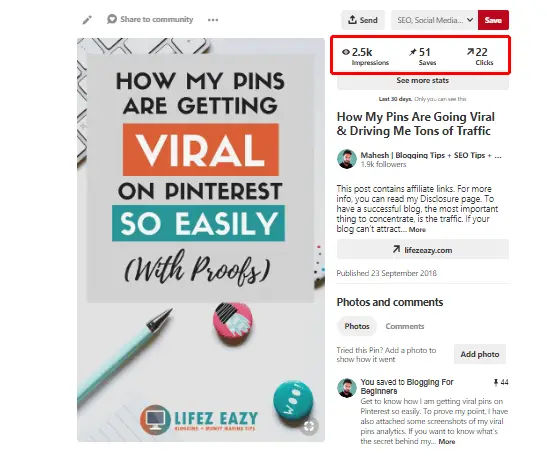Viewport: 547px width, 458px height.
Task: Click the See more stats button
Action: point(423,81)
